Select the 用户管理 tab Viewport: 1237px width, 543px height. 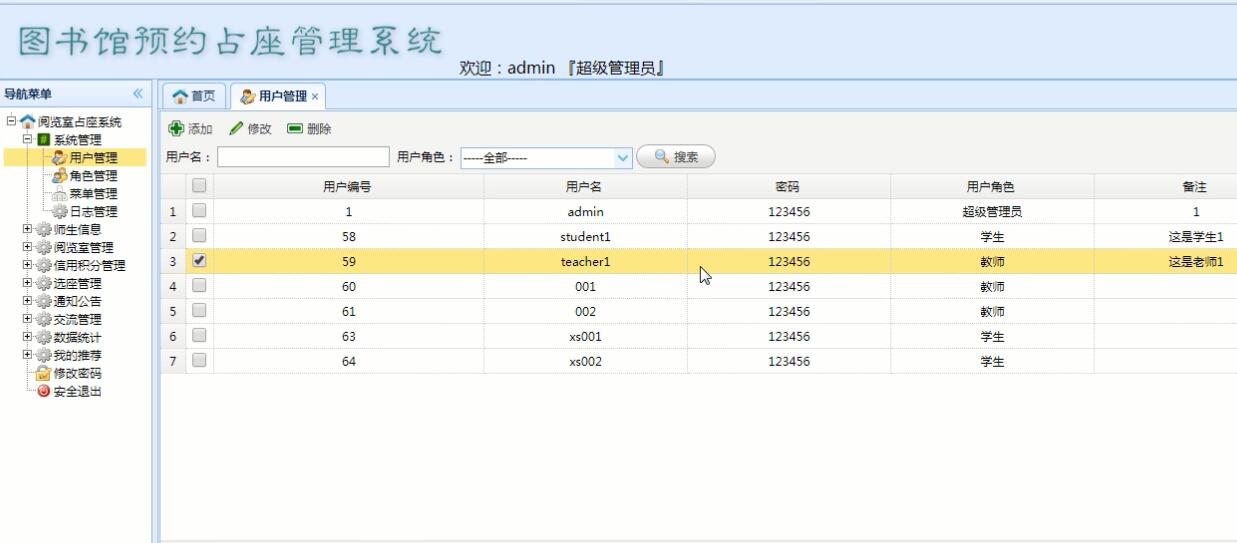278,97
